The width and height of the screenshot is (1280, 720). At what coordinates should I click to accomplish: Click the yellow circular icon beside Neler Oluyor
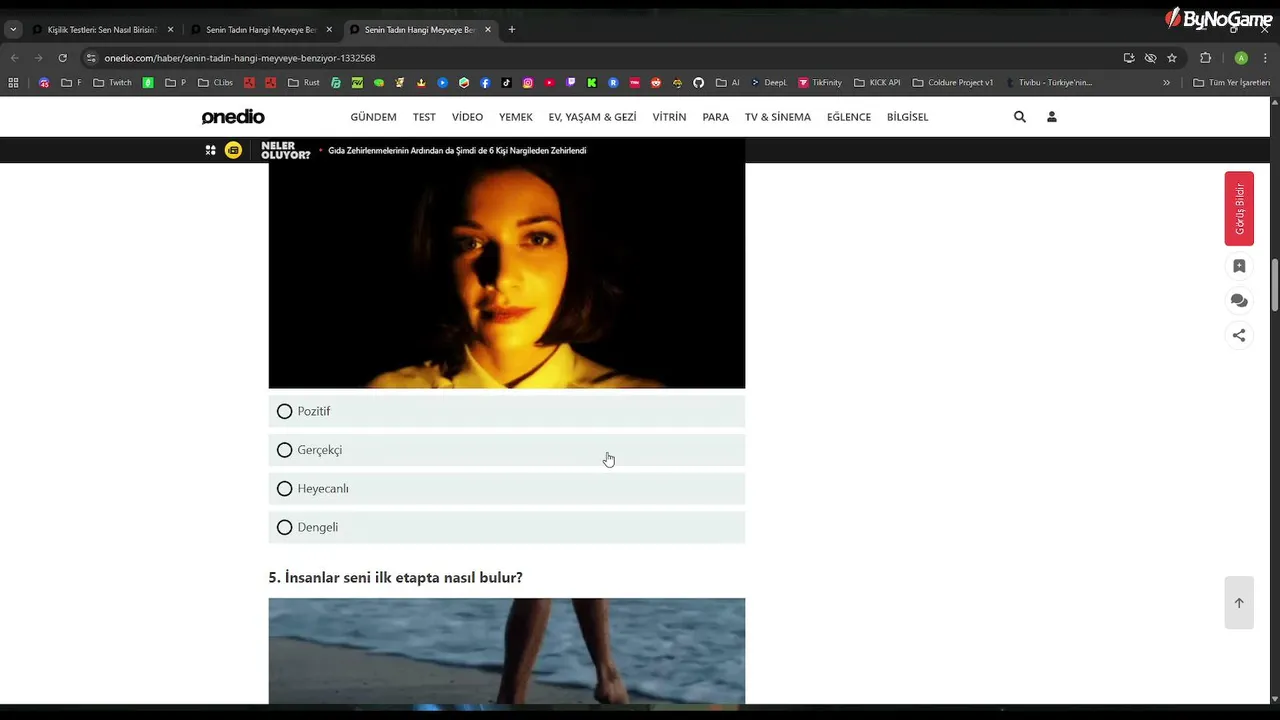(233, 150)
